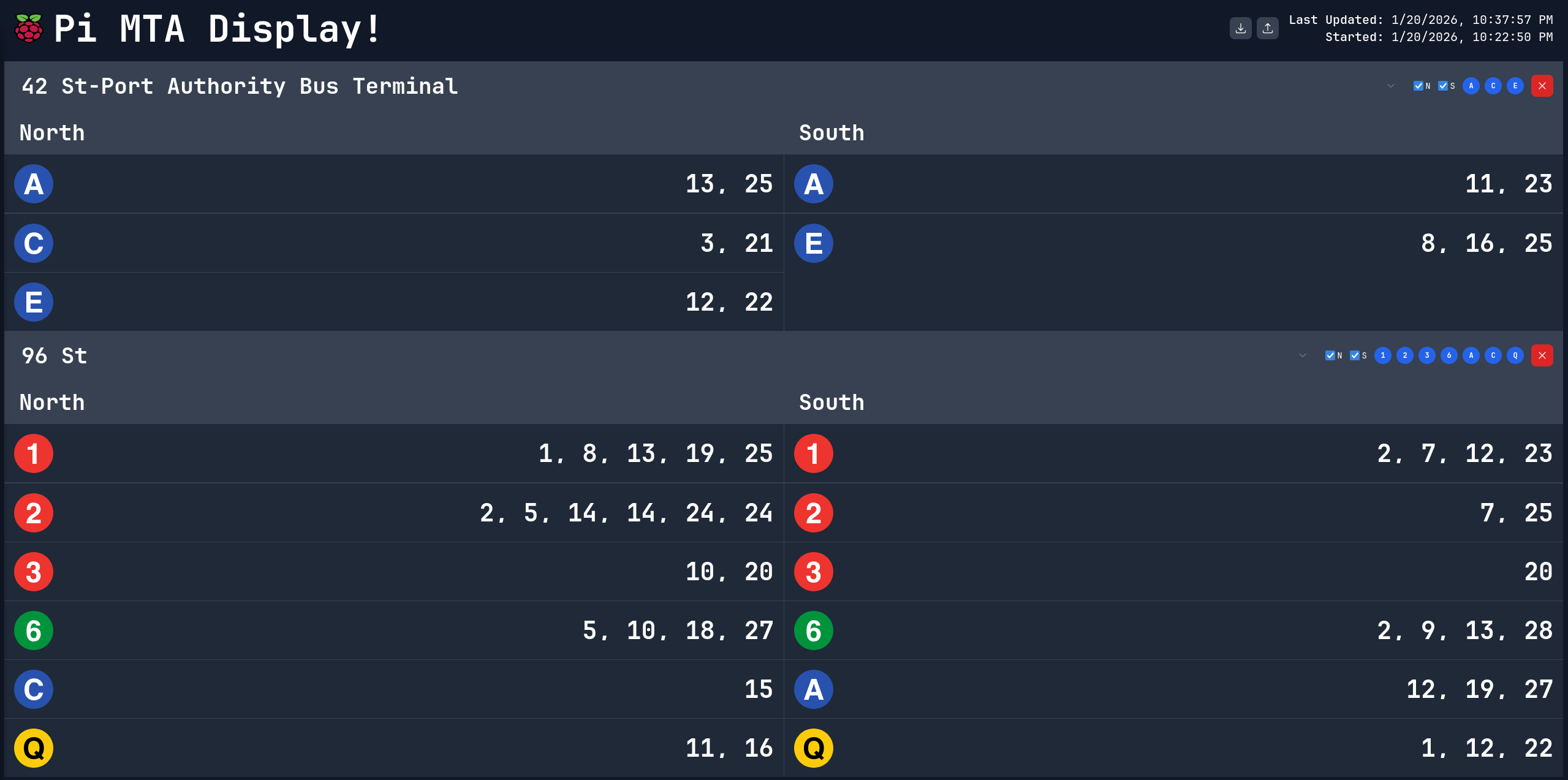1568x780 pixels.
Task: Uncheck the N checkbox for 42 St-Port Authority
Action: pyautogui.click(x=1418, y=86)
